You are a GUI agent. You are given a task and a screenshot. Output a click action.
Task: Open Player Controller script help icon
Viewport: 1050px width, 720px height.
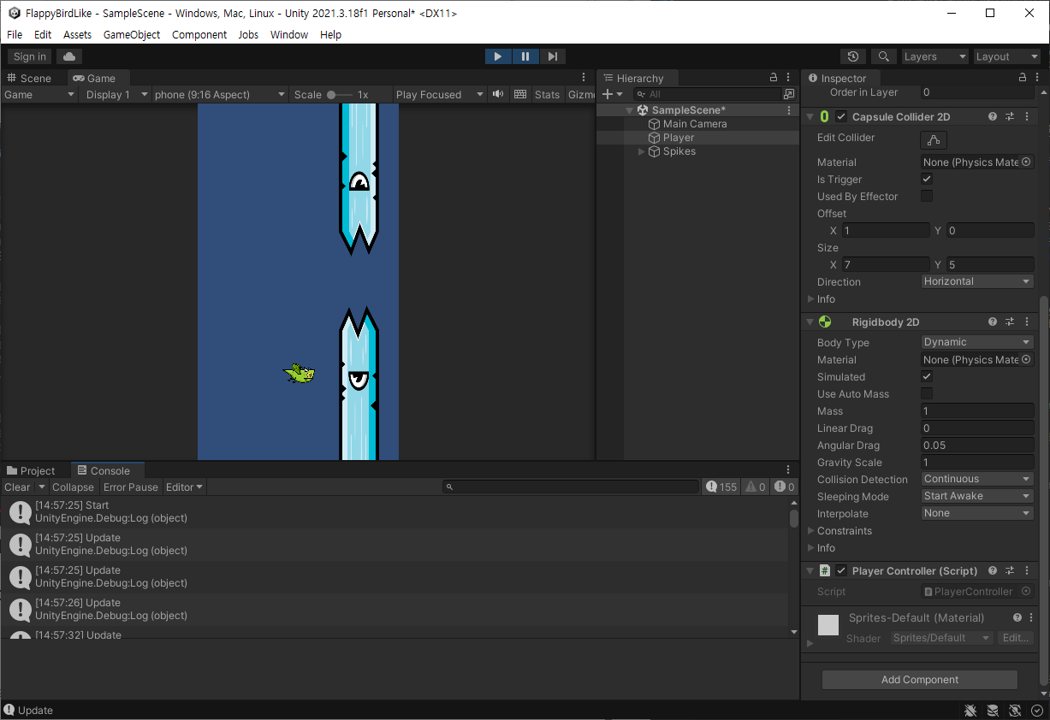[992, 571]
